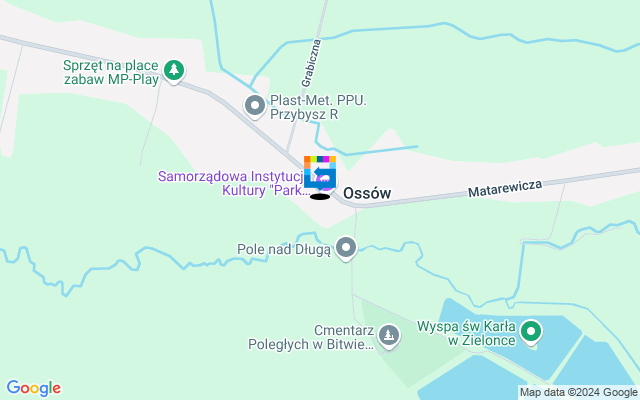Click the Ossów village label
Viewport: 640px width, 400px height.
[367, 193]
